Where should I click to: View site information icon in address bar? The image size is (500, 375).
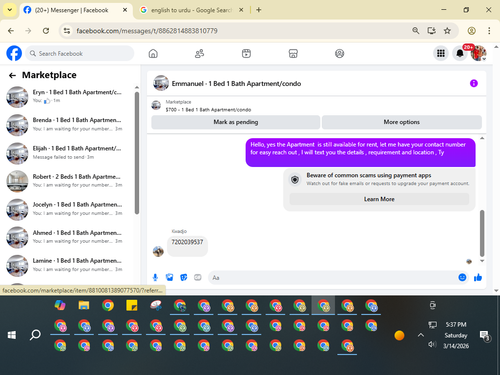(x=67, y=31)
